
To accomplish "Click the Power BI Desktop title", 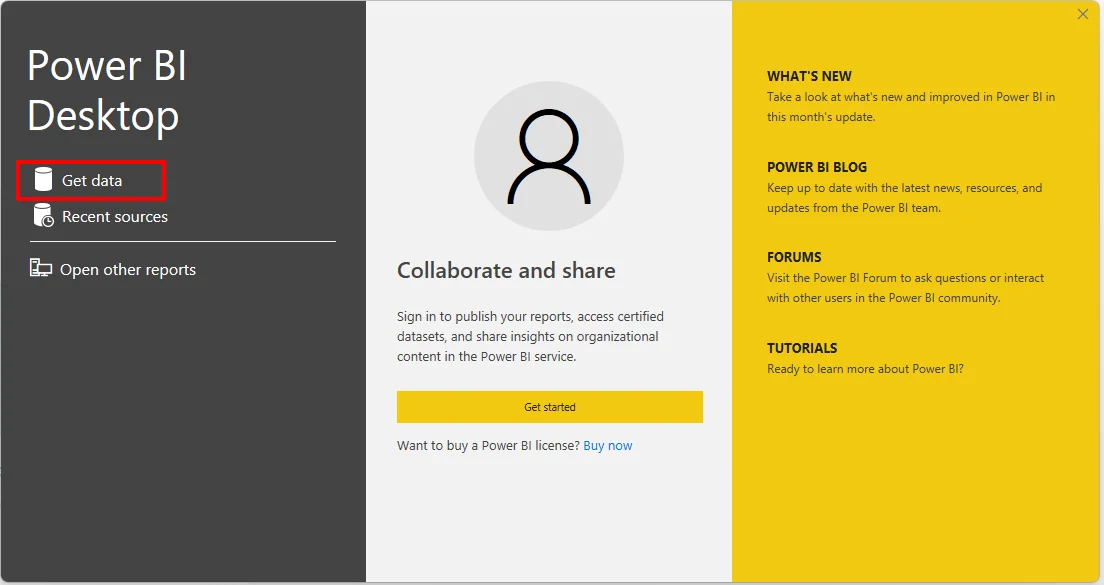I will (107, 90).
